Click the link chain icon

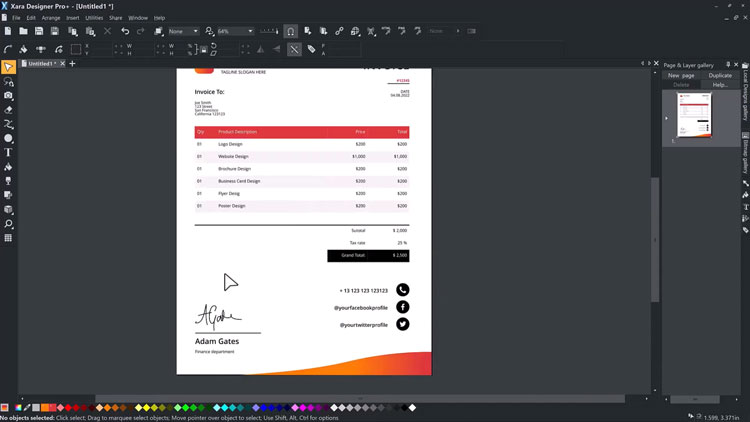(x=339, y=31)
